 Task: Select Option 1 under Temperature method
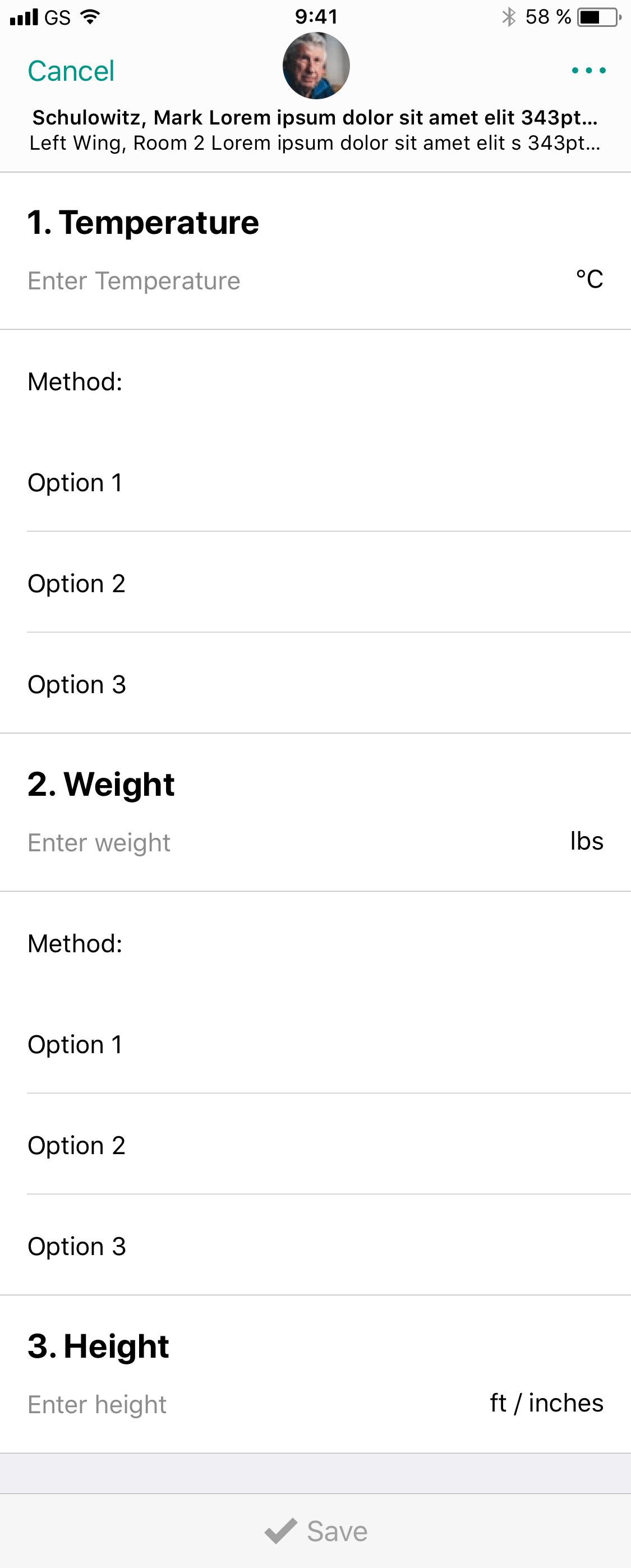pos(315,482)
